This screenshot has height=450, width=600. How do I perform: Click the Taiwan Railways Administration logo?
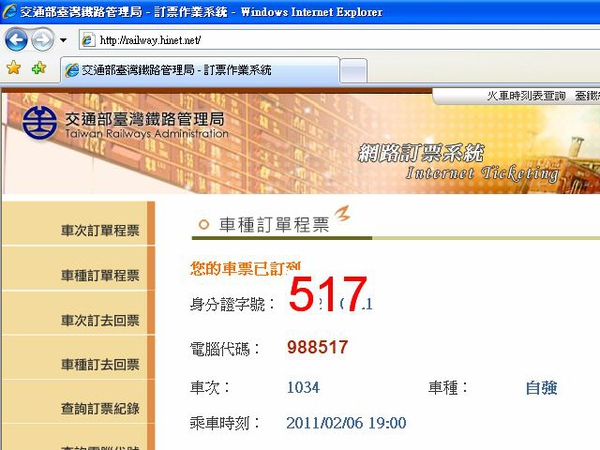coord(39,123)
